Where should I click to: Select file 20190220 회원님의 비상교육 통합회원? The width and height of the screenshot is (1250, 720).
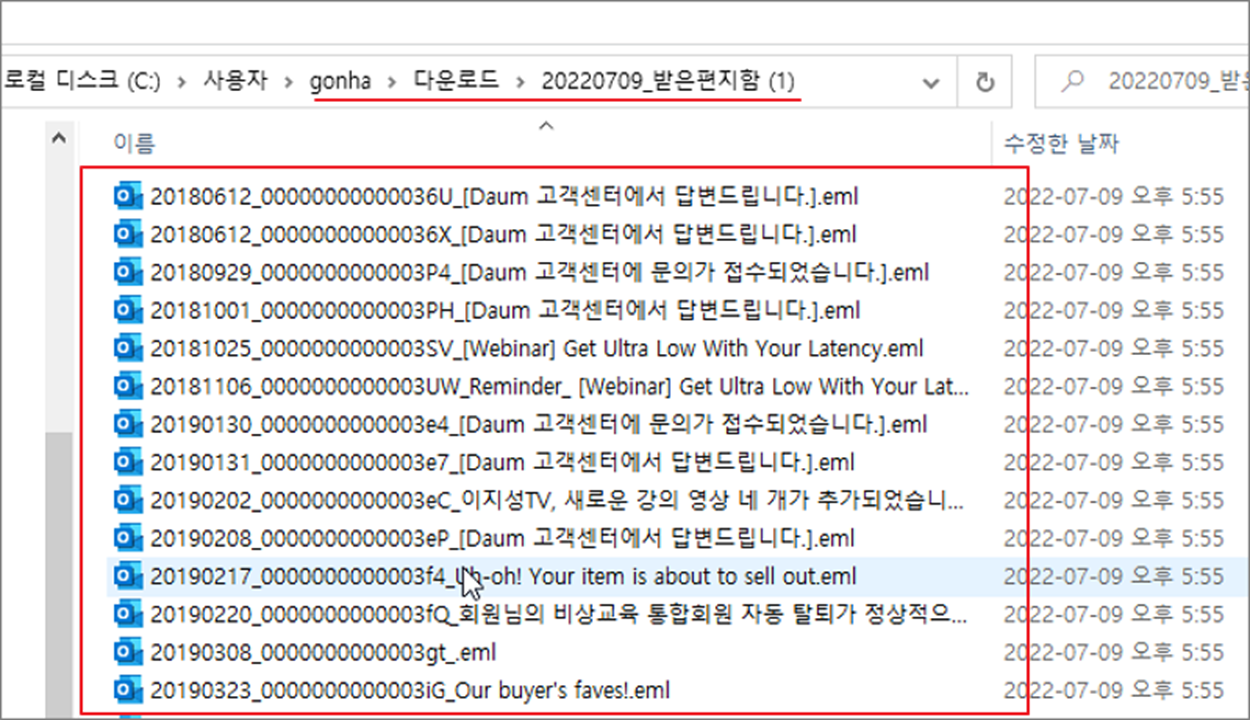coord(559,614)
